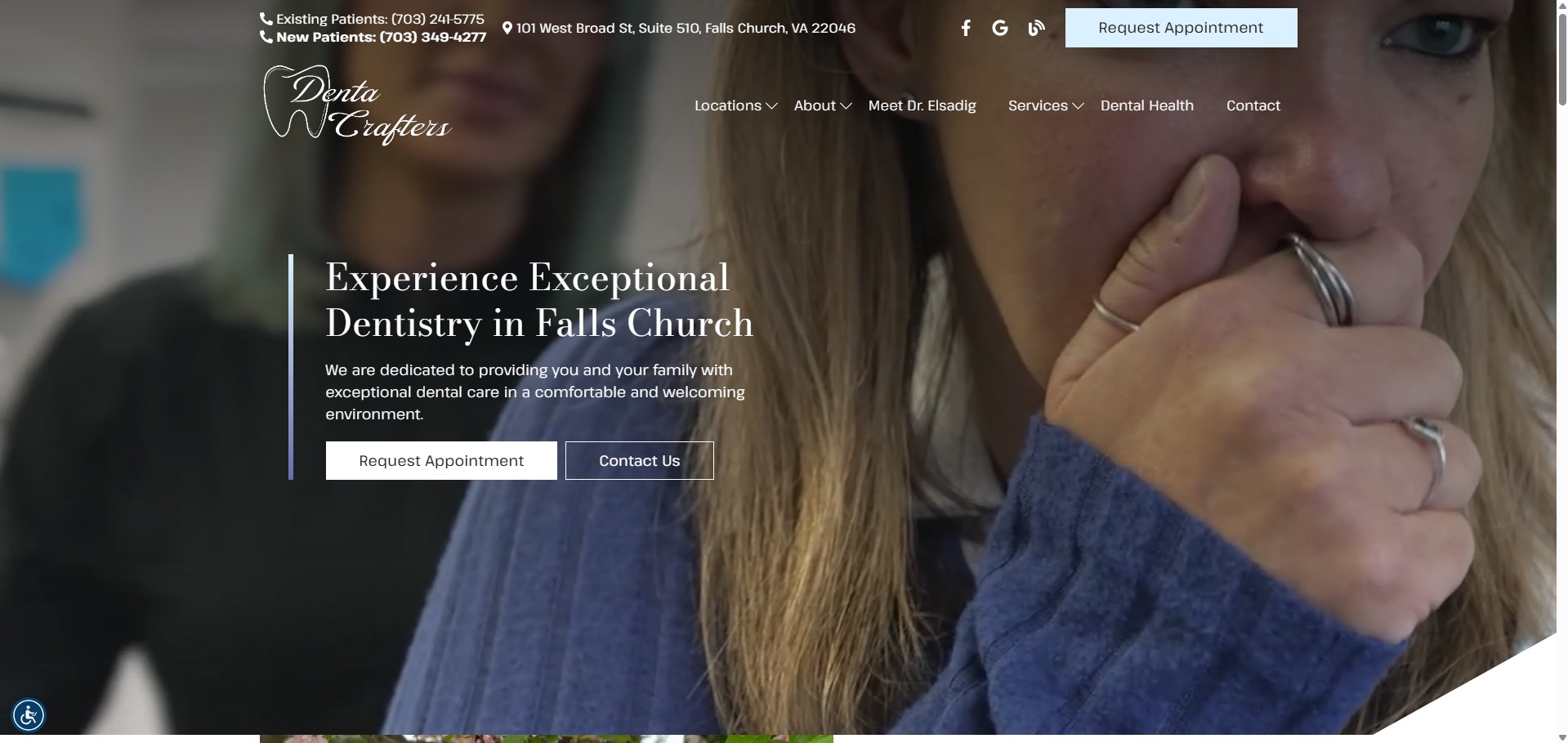Open the 101 West Broad St address link
This screenshot has width=1568, height=743.
pos(686,29)
